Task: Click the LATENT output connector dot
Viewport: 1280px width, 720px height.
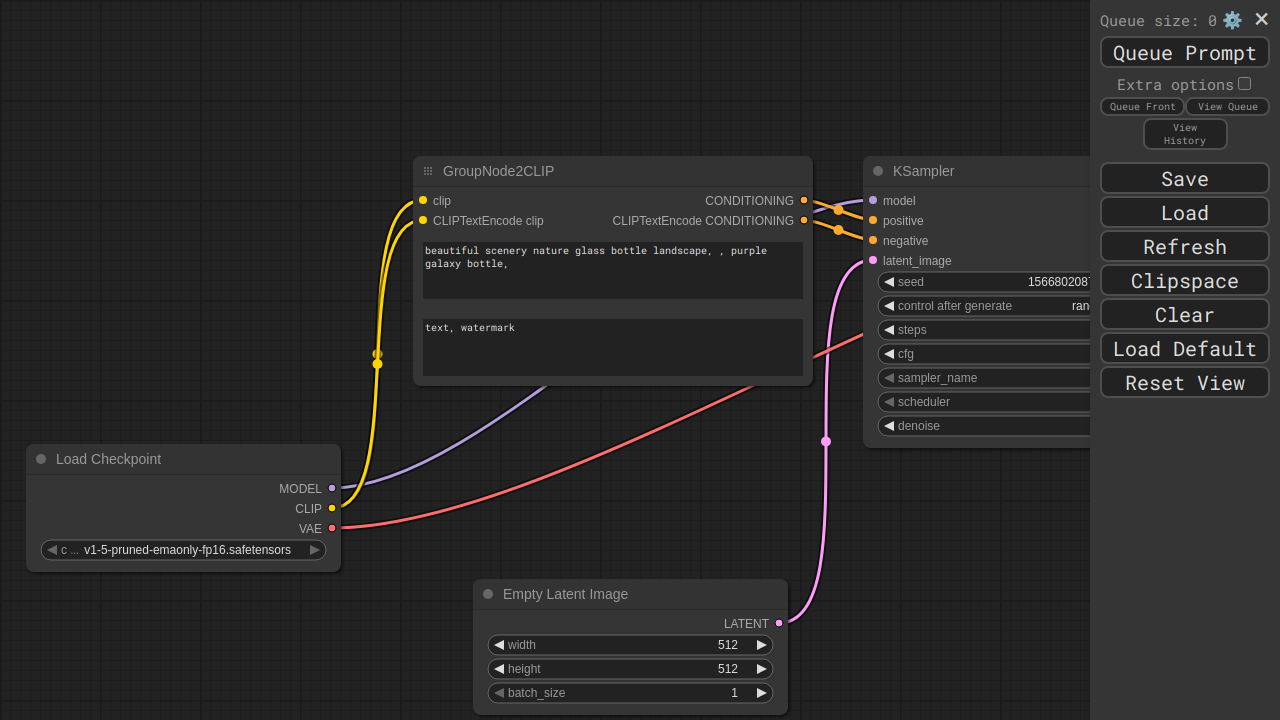Action: click(x=779, y=623)
